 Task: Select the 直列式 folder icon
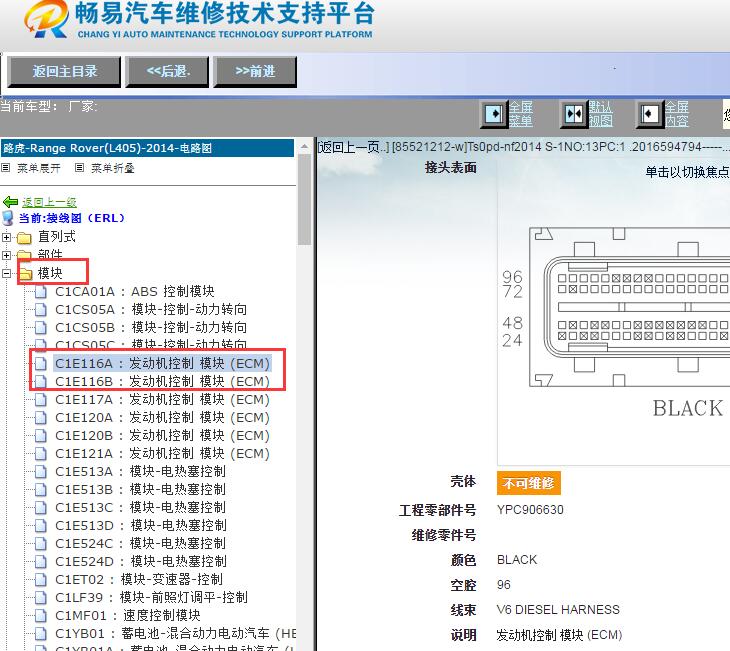24,238
